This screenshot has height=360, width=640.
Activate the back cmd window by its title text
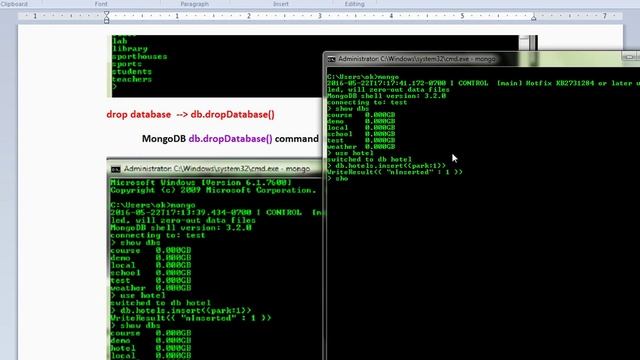217,169
